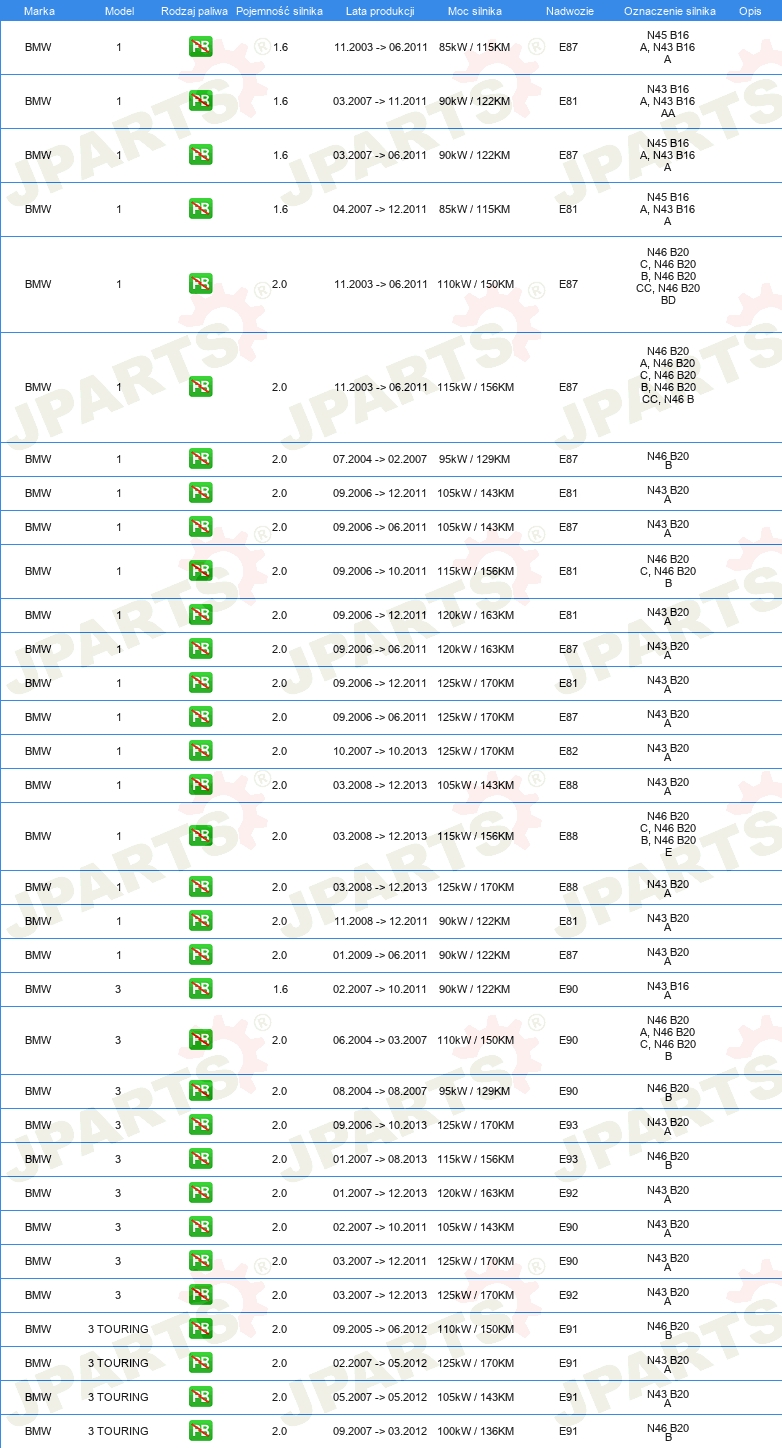This screenshot has width=782, height=1448.
Task: Select the date cell 02.2007 -> 05.2012
Action: pyautogui.click(x=380, y=1363)
